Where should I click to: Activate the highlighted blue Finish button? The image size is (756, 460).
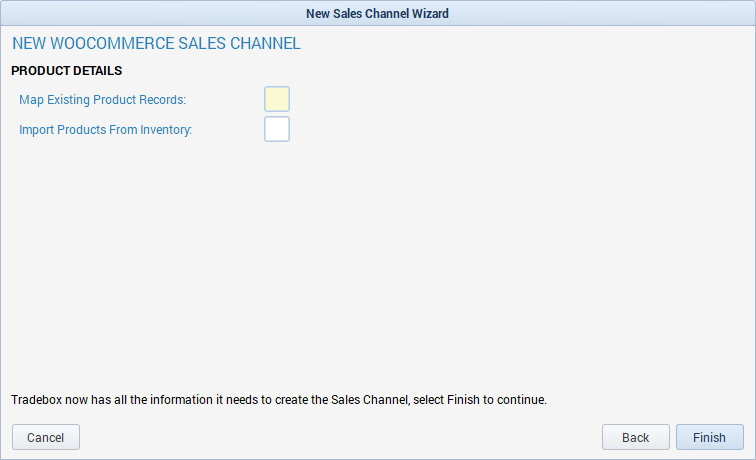(x=709, y=437)
